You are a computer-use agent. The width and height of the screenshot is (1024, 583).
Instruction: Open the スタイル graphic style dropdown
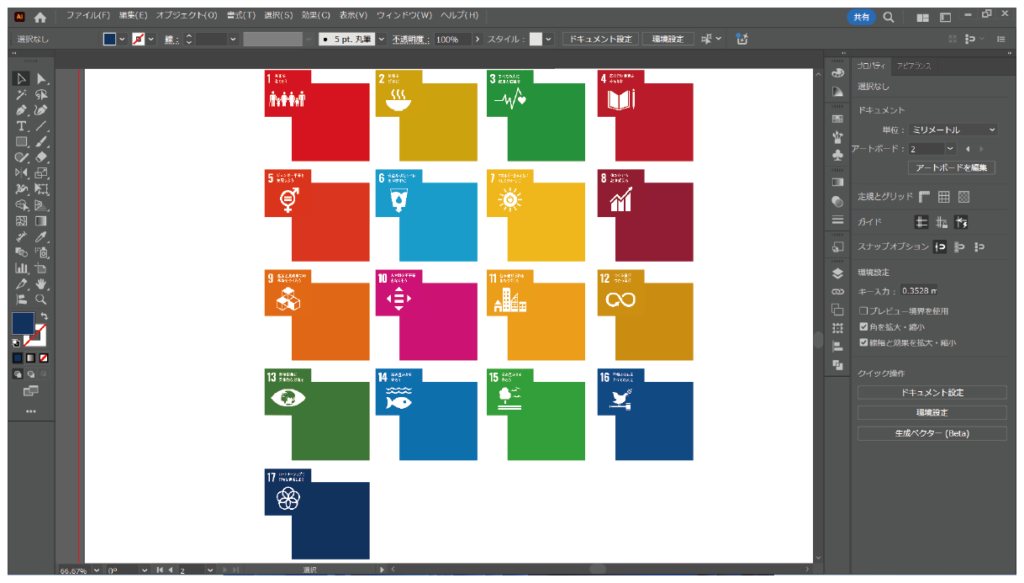pyautogui.click(x=548, y=39)
